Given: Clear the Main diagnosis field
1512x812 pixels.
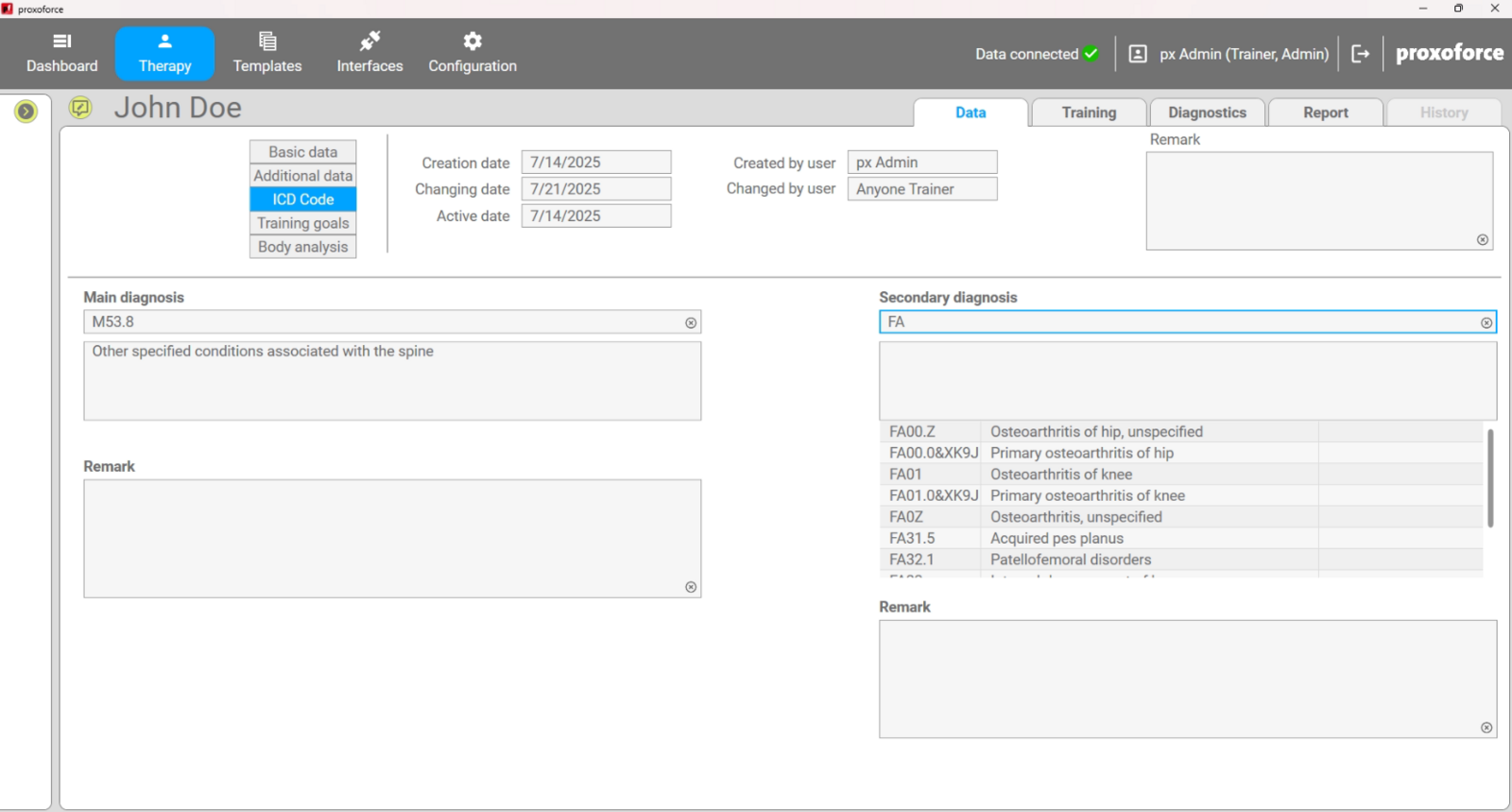Looking at the screenshot, I should (691, 323).
